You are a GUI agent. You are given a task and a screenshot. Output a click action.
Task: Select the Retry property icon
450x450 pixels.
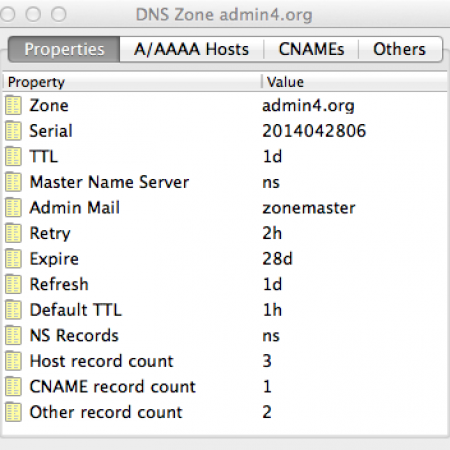[13, 233]
